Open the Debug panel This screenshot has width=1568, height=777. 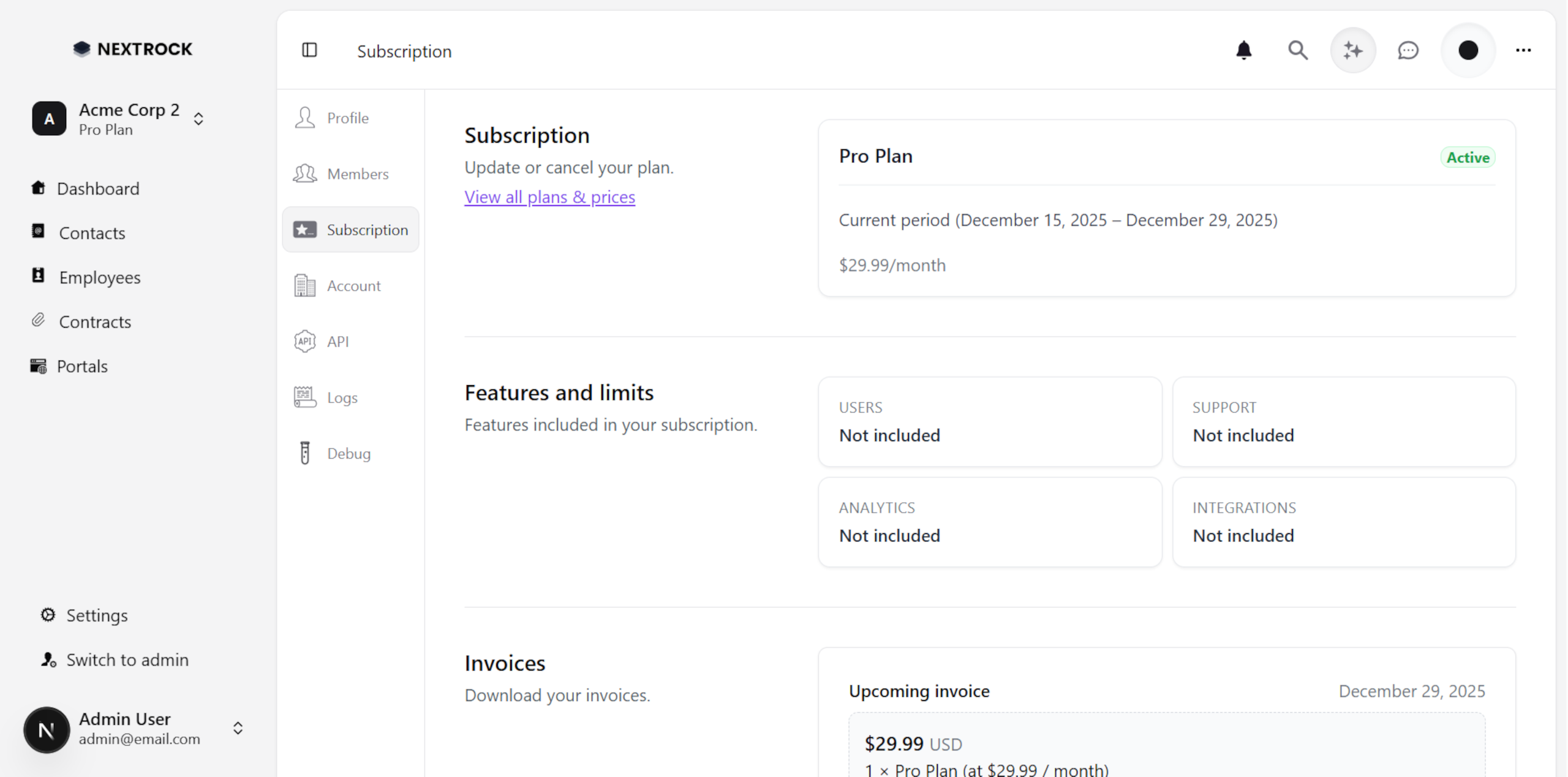(349, 453)
